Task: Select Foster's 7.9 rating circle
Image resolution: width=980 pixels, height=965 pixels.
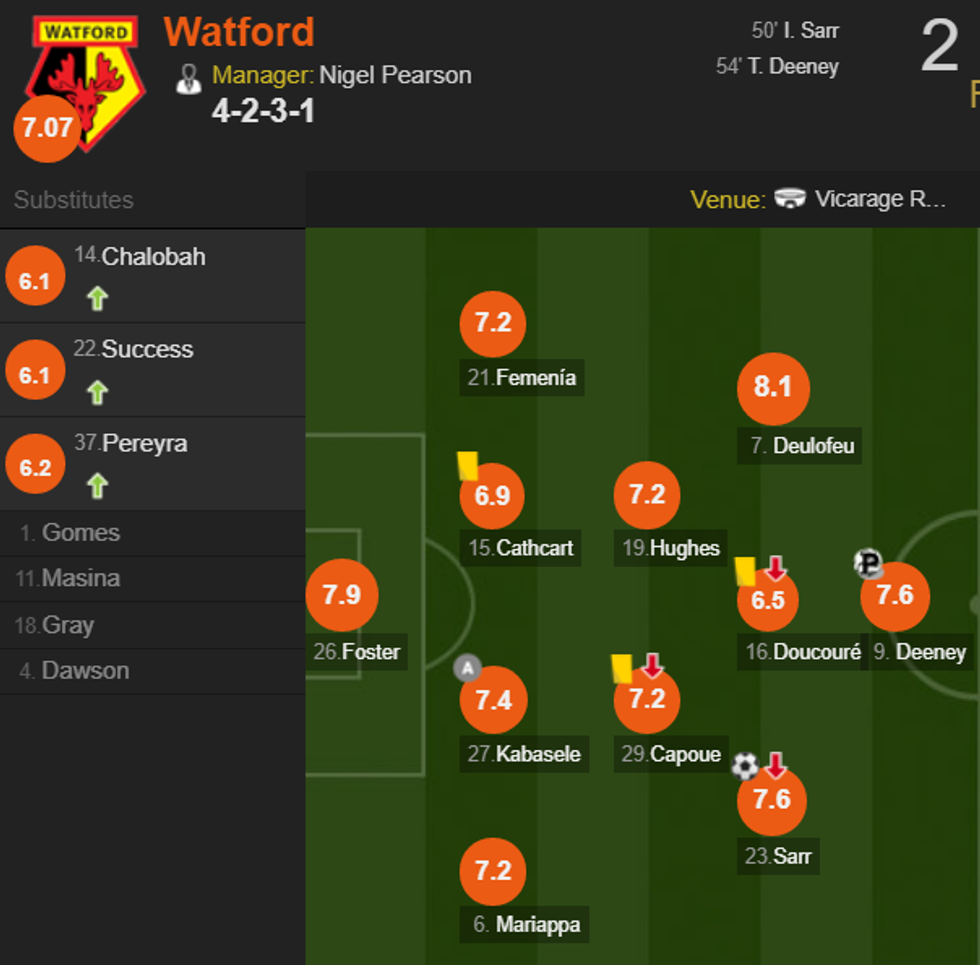Action: pyautogui.click(x=341, y=595)
